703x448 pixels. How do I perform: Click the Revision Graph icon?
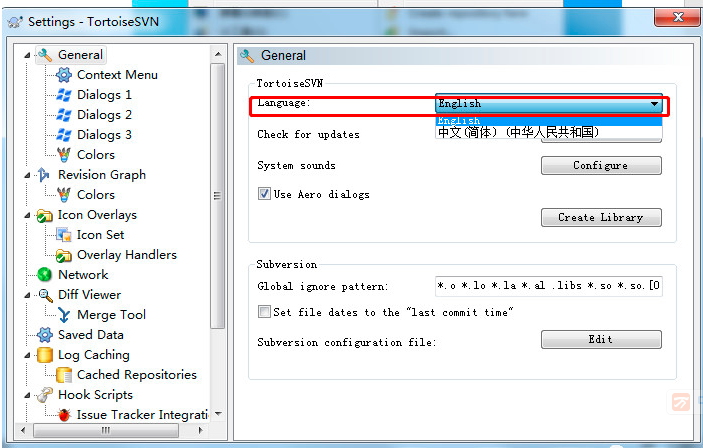[x=44, y=175]
